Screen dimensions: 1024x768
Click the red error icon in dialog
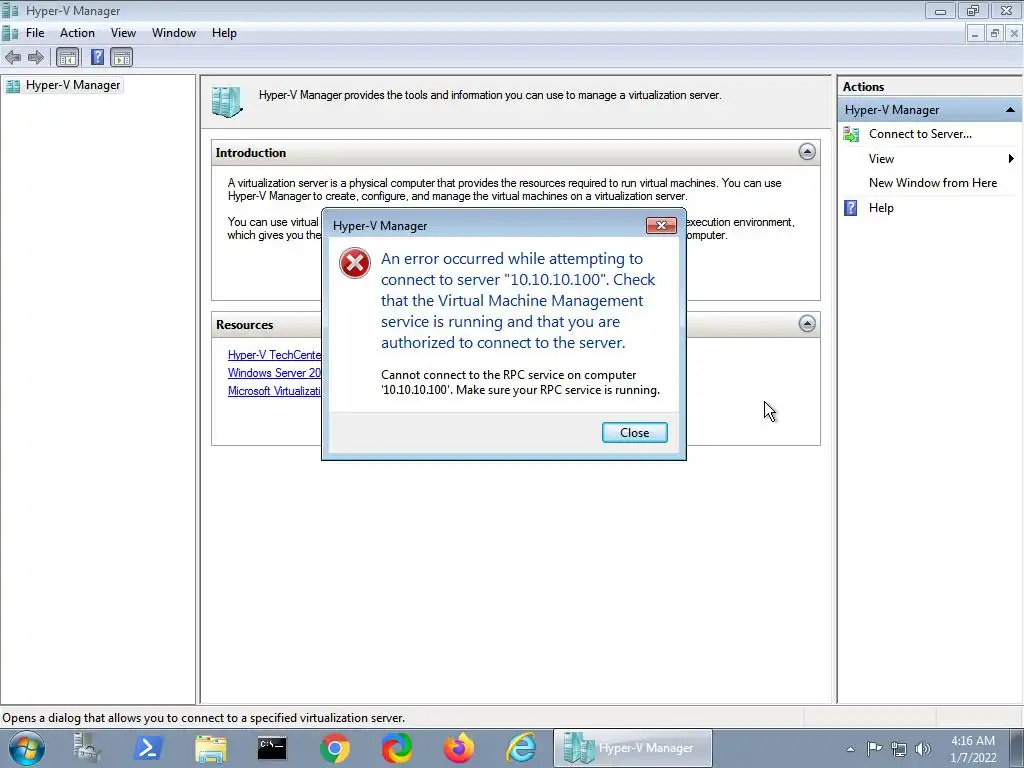point(355,263)
